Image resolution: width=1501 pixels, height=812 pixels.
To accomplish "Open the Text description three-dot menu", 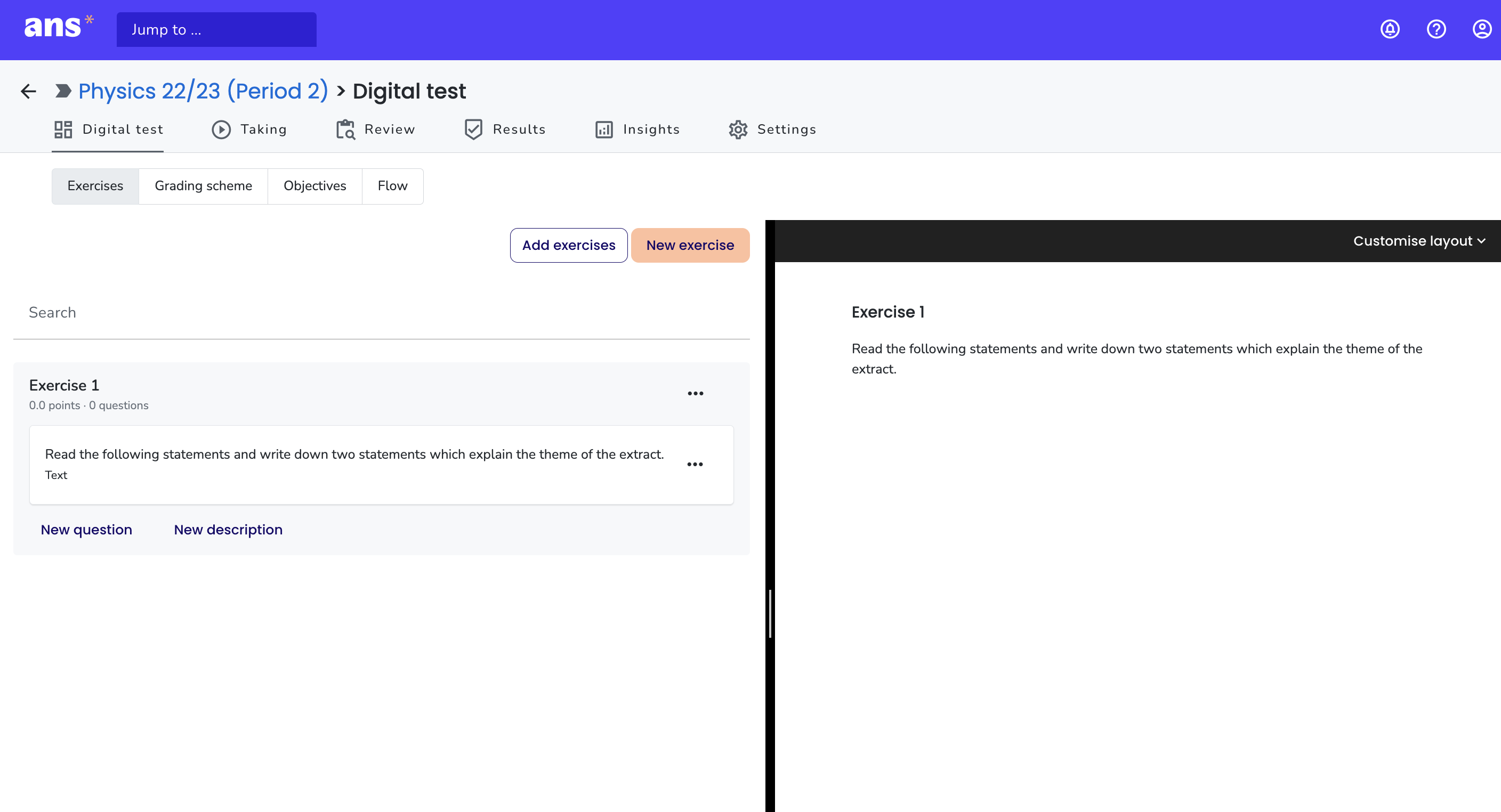I will 695,464.
